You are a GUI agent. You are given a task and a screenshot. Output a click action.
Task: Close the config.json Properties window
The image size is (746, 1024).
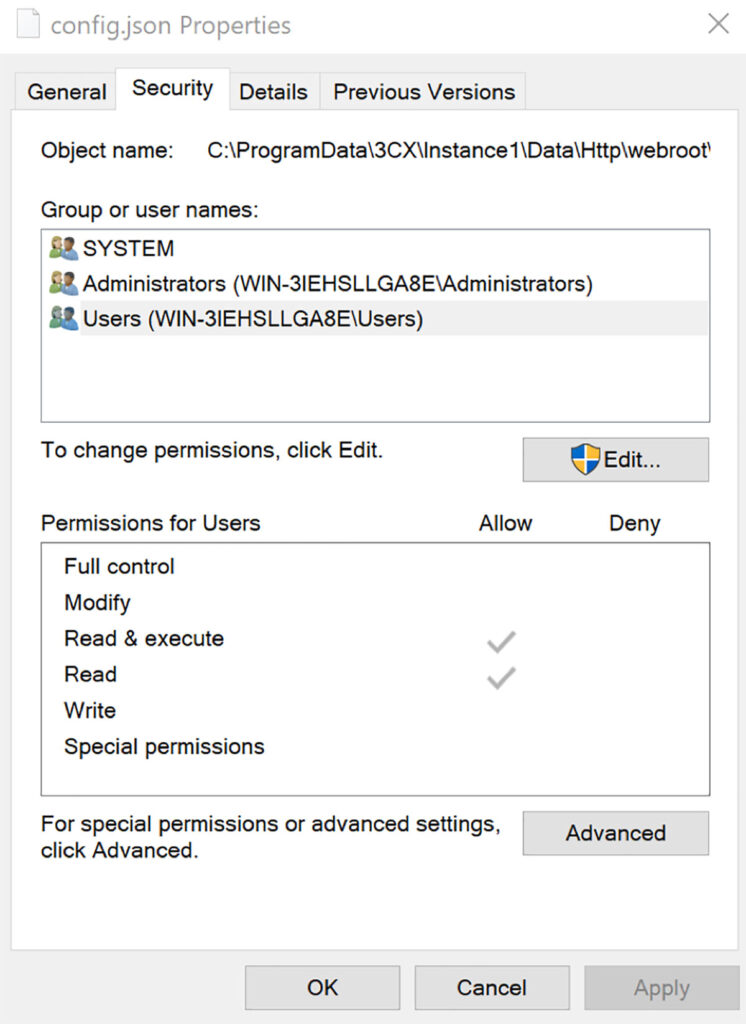click(x=718, y=24)
